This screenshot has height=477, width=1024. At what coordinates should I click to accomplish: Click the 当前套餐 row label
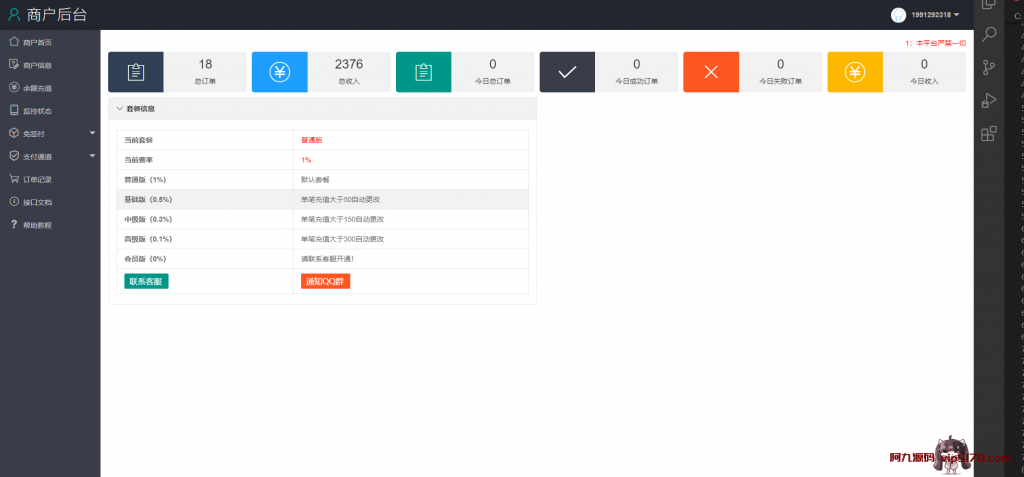tap(138, 140)
